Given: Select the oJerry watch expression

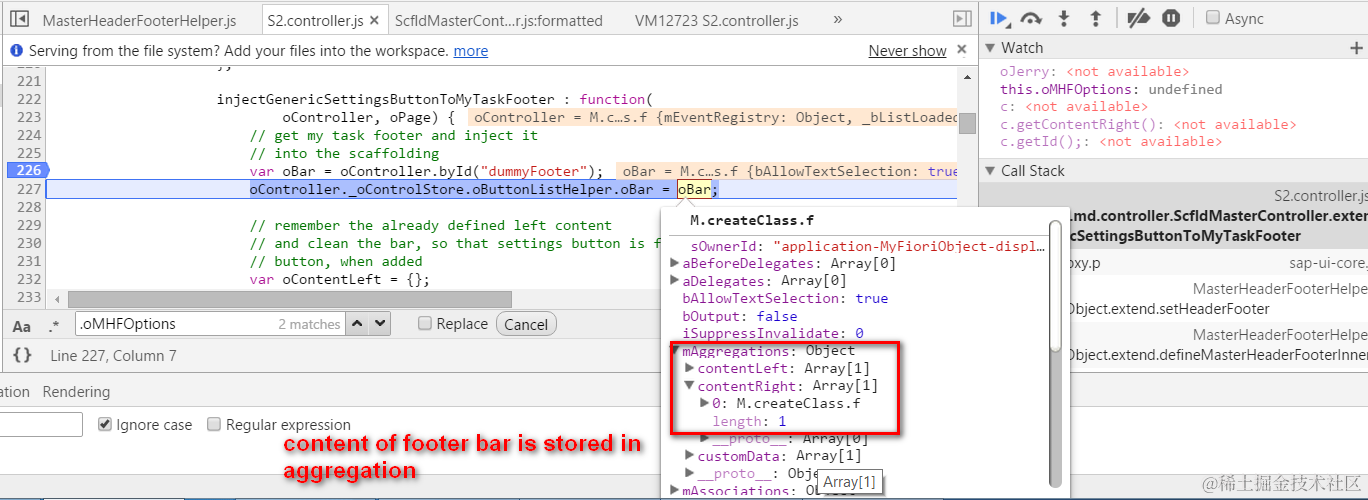Looking at the screenshot, I should (x=1094, y=72).
